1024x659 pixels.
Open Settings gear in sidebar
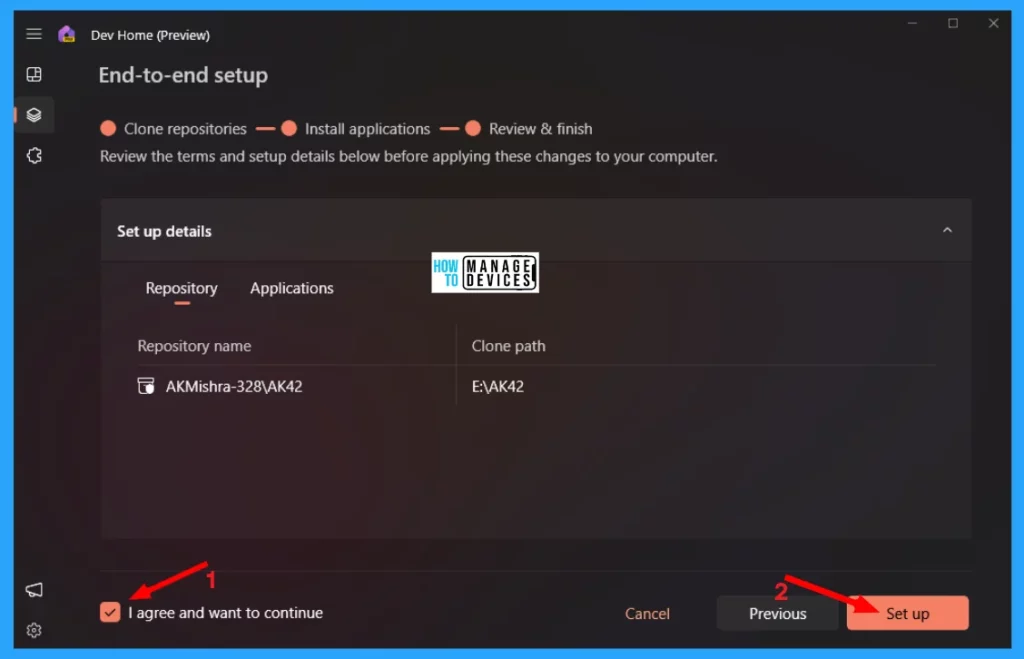coord(34,630)
